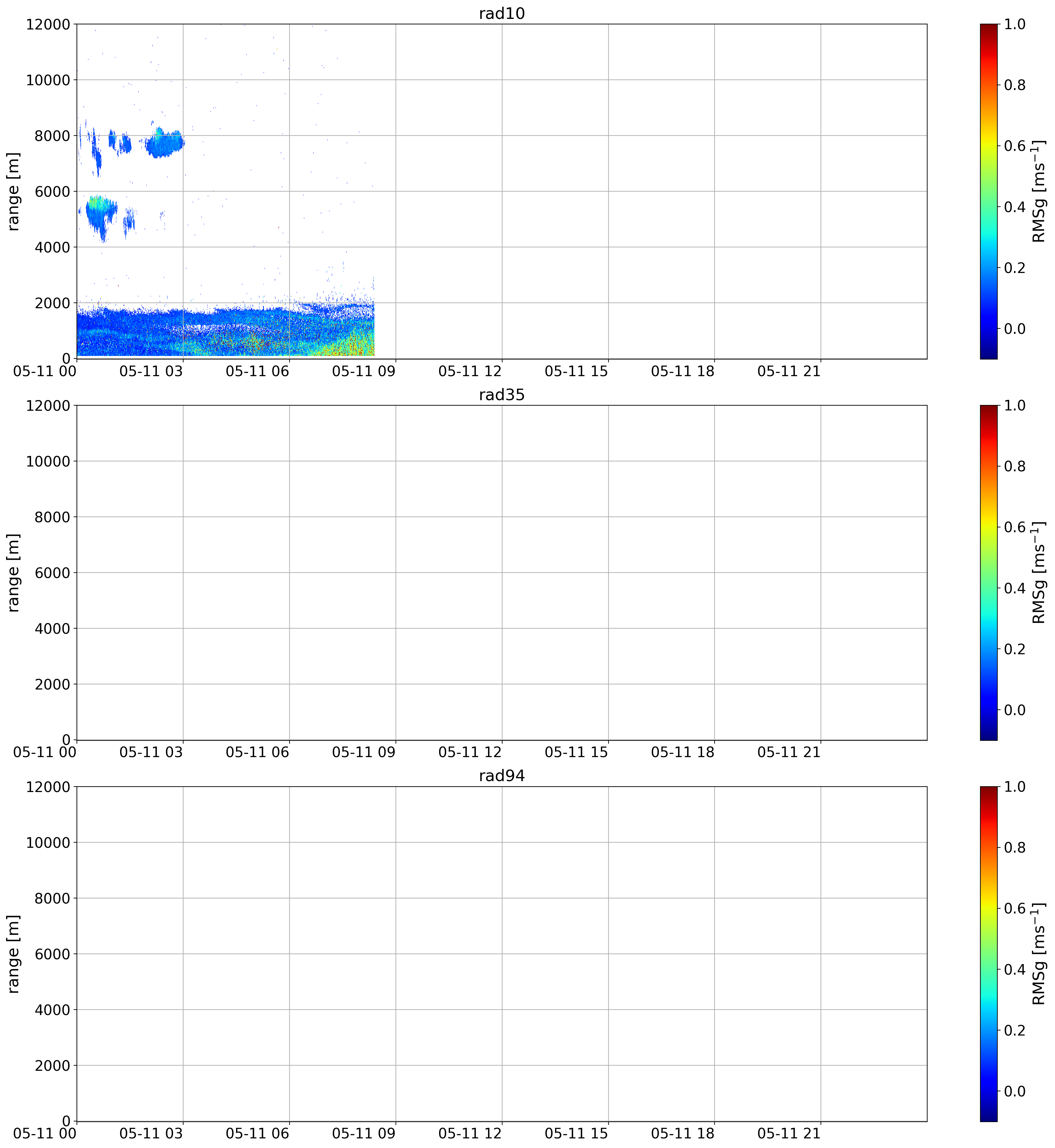Select the rad94 'range [m]' axis label
1055x1148 pixels.
[x=13, y=954]
